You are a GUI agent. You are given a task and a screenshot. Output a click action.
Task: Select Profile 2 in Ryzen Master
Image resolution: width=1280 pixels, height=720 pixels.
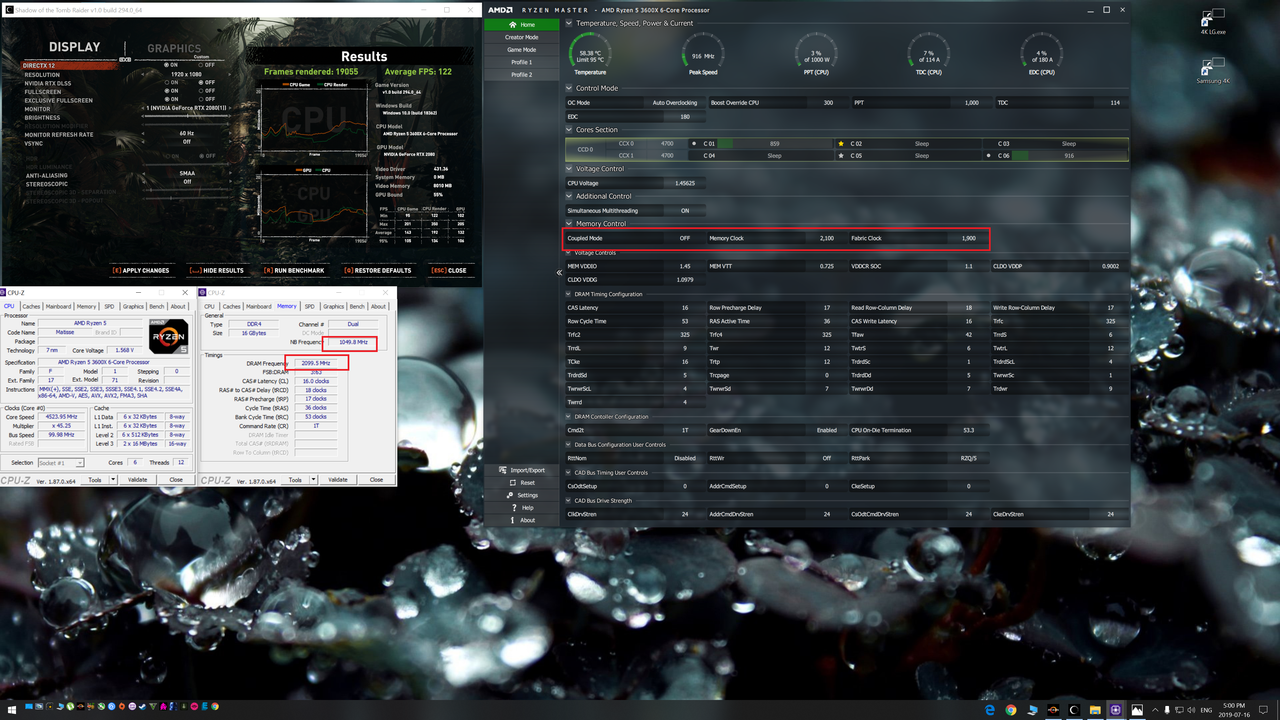[521, 74]
